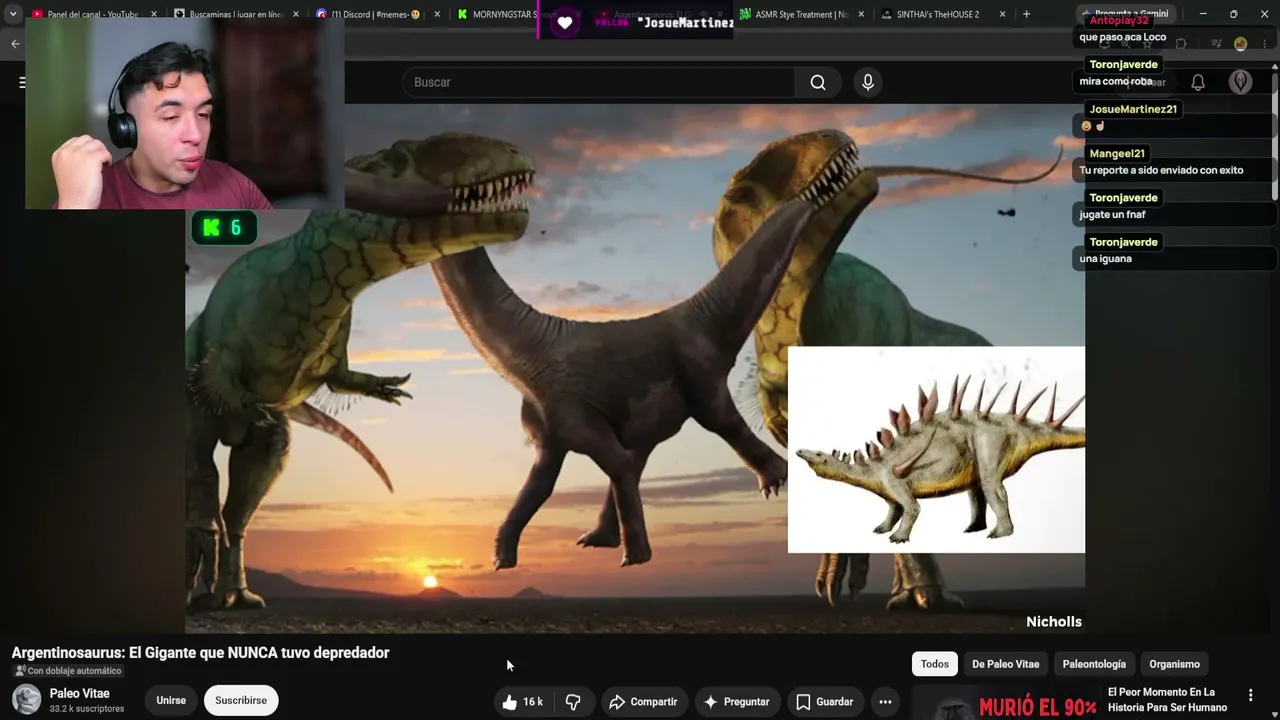
Task: Open the Paleo Vitae channel avatar
Action: [x=27, y=700]
